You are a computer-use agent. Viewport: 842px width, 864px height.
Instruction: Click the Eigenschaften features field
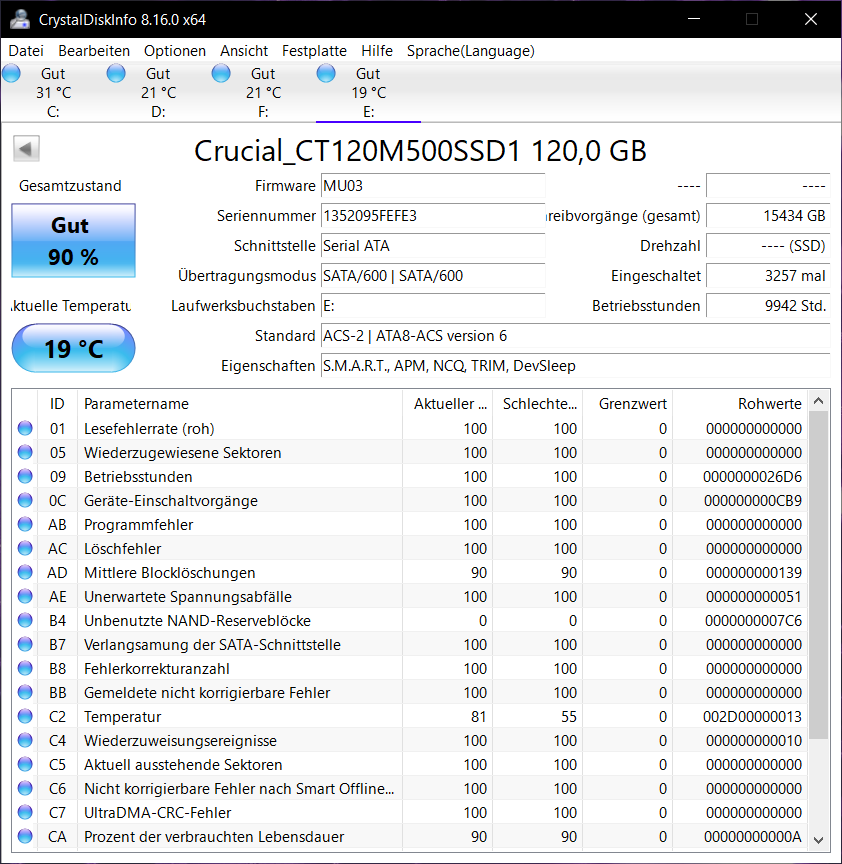(x=575, y=365)
